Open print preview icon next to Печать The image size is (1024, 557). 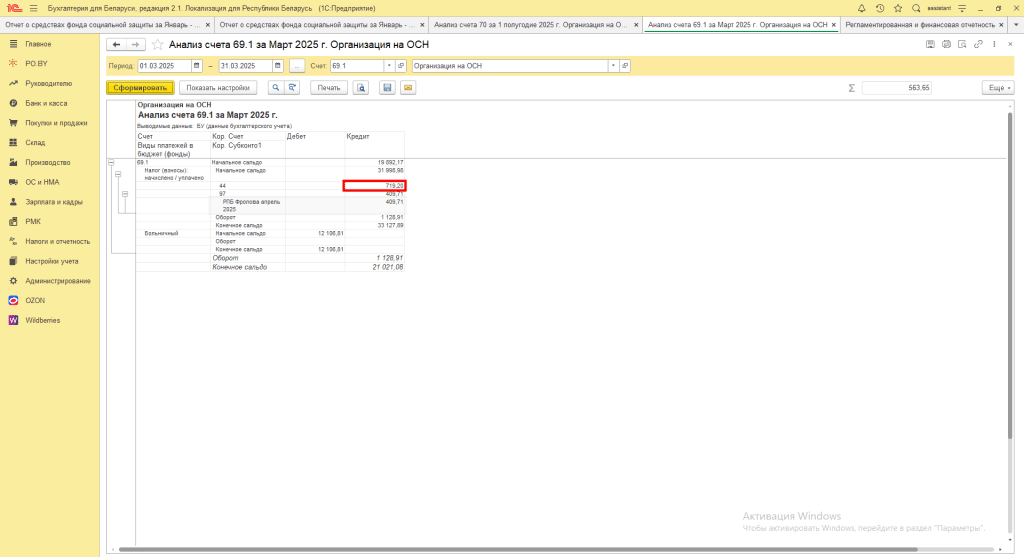361,88
